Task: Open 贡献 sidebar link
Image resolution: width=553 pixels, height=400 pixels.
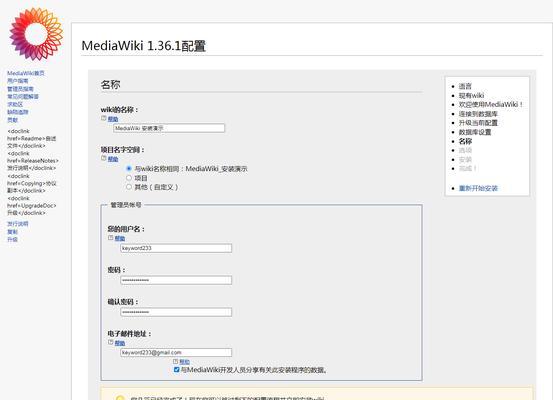Action: [12, 120]
